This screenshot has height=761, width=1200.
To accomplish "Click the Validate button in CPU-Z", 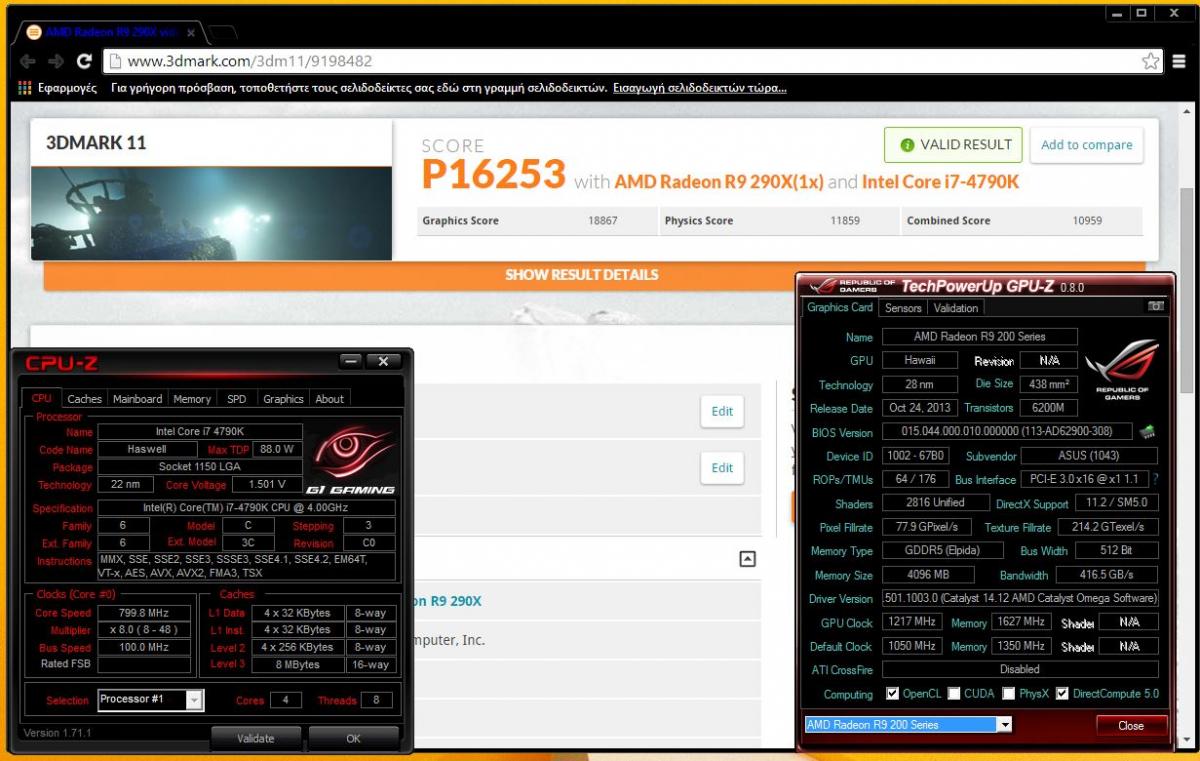I will coord(255,738).
